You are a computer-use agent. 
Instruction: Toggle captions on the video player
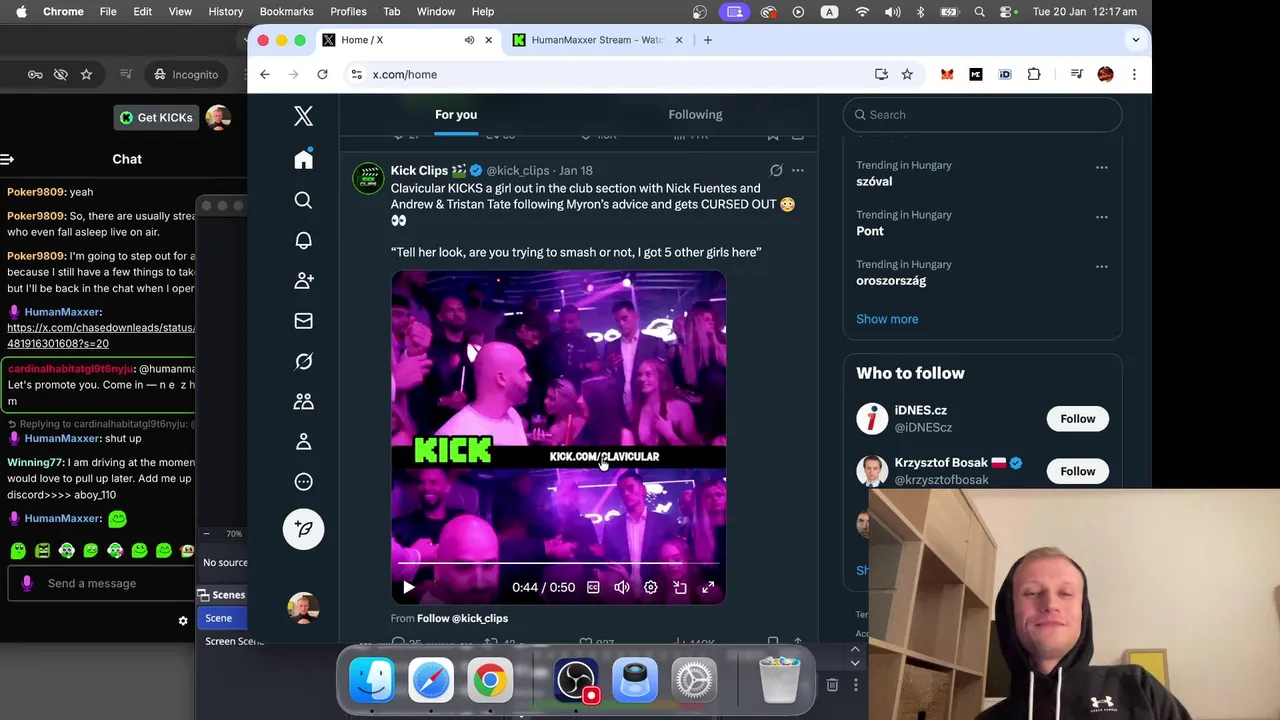[x=593, y=587]
